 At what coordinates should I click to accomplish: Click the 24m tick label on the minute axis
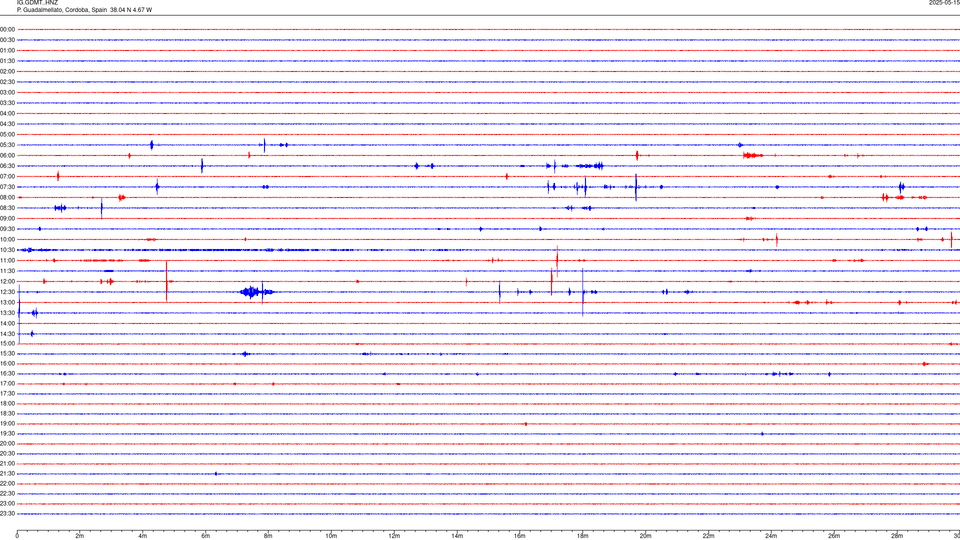click(x=771, y=536)
